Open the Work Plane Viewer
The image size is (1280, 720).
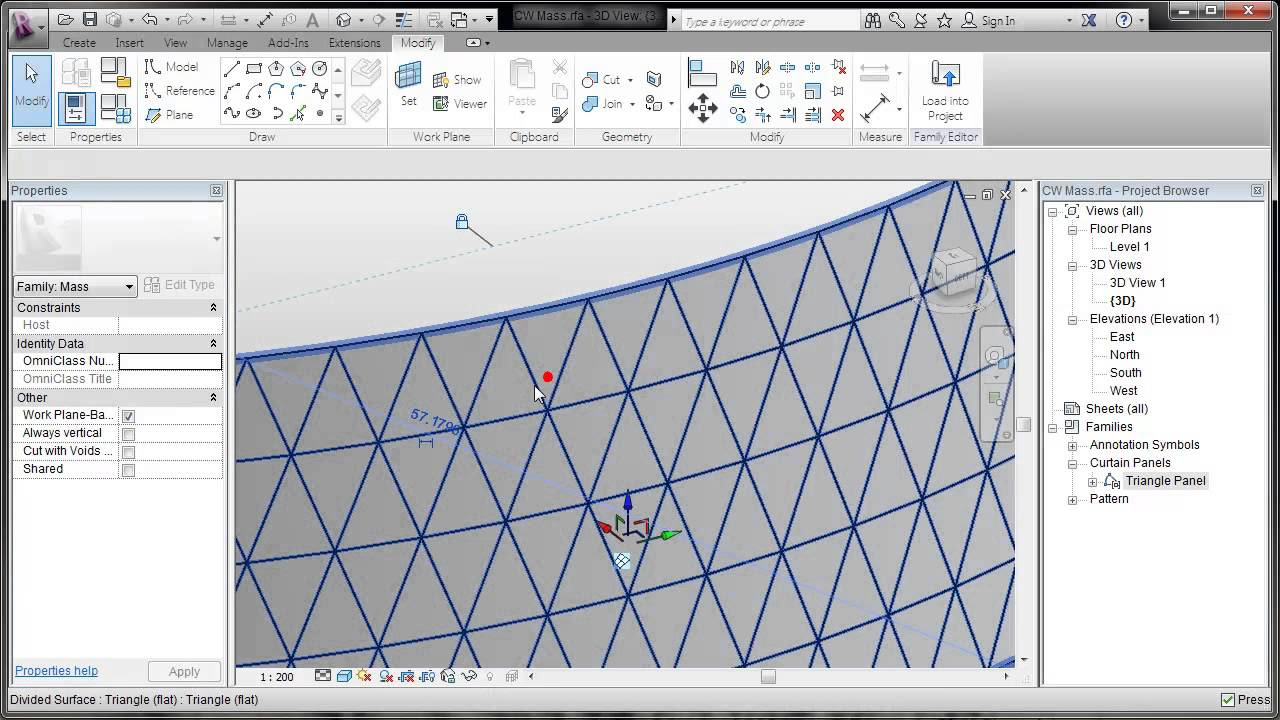pos(459,103)
